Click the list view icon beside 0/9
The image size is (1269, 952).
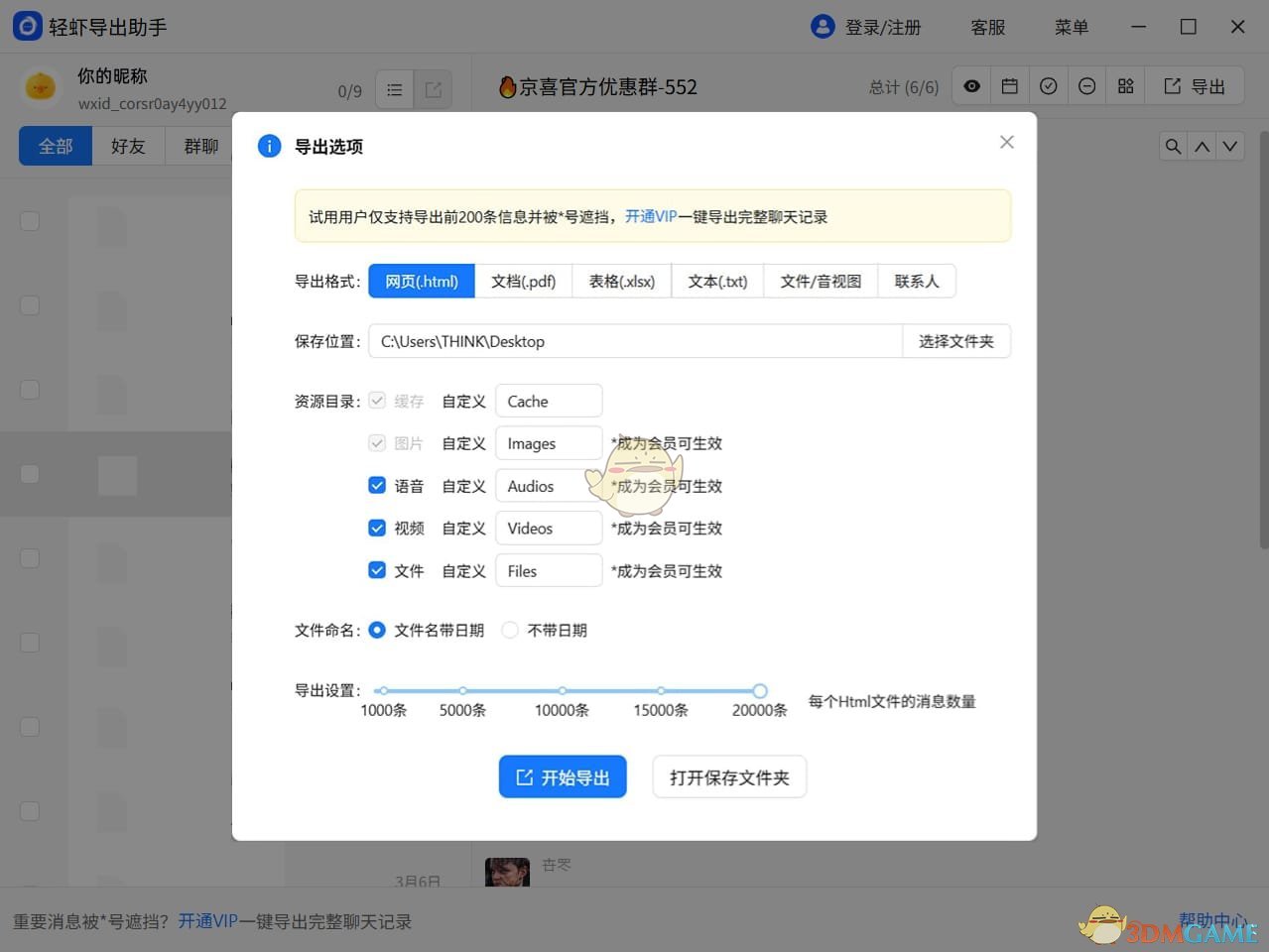[x=394, y=89]
